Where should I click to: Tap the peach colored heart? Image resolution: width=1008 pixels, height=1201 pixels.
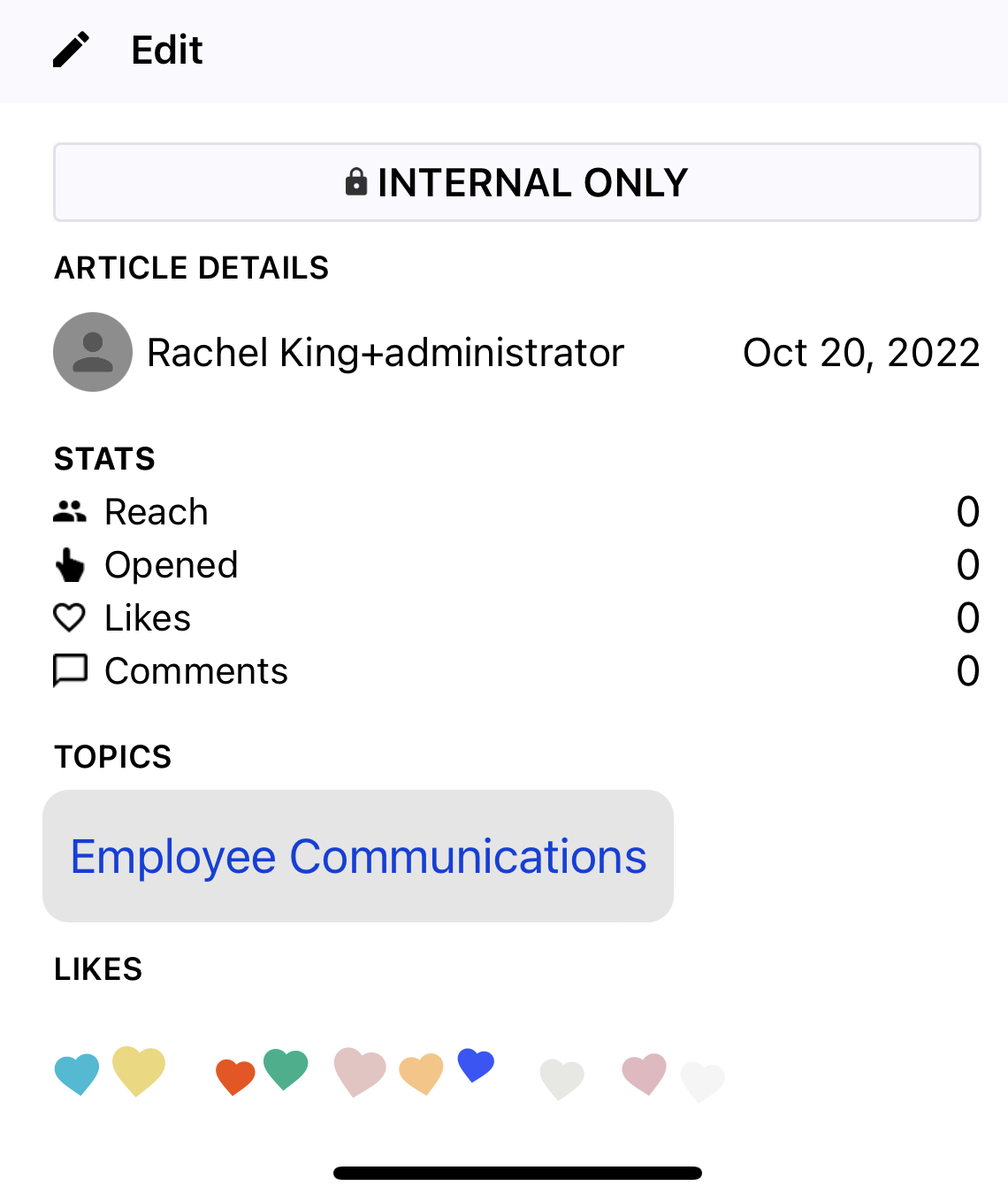421,1074
